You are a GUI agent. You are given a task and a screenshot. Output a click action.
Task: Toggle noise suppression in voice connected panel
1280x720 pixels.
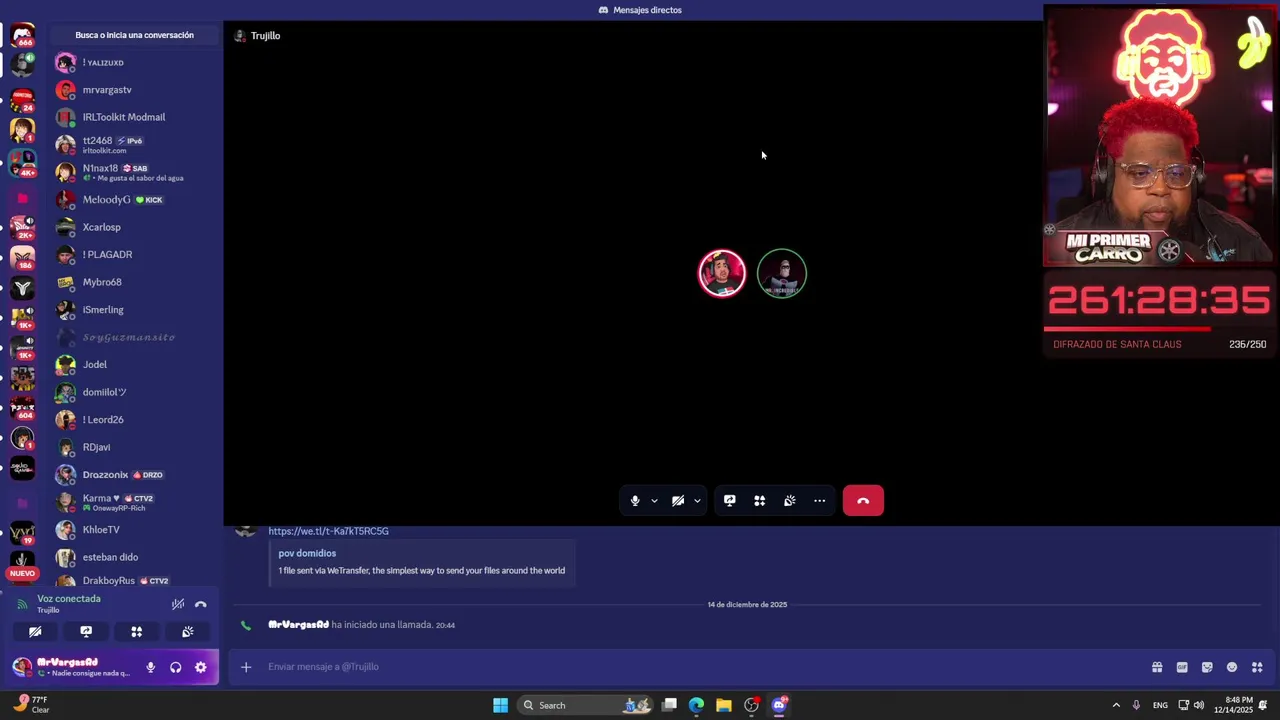coord(178,604)
